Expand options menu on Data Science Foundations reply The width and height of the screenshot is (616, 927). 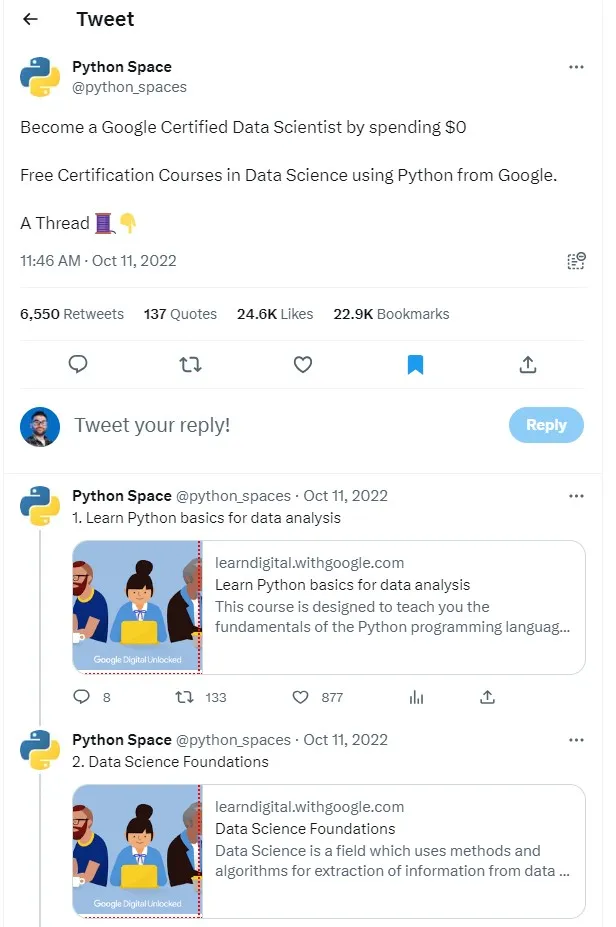click(x=576, y=739)
